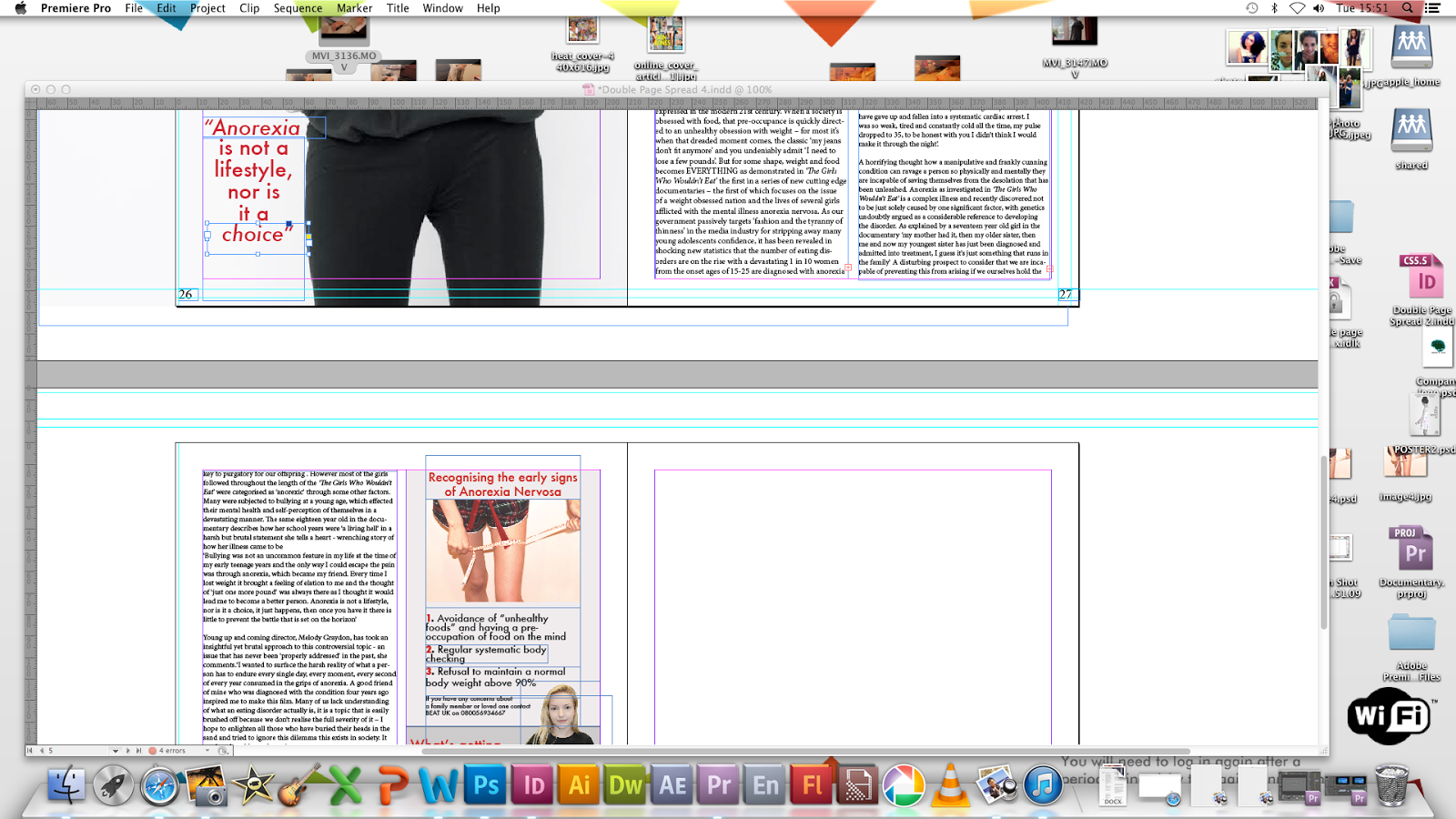Screen dimensions: 1456x819
Task: Open the InDesign Dock icon
Action: (533, 783)
